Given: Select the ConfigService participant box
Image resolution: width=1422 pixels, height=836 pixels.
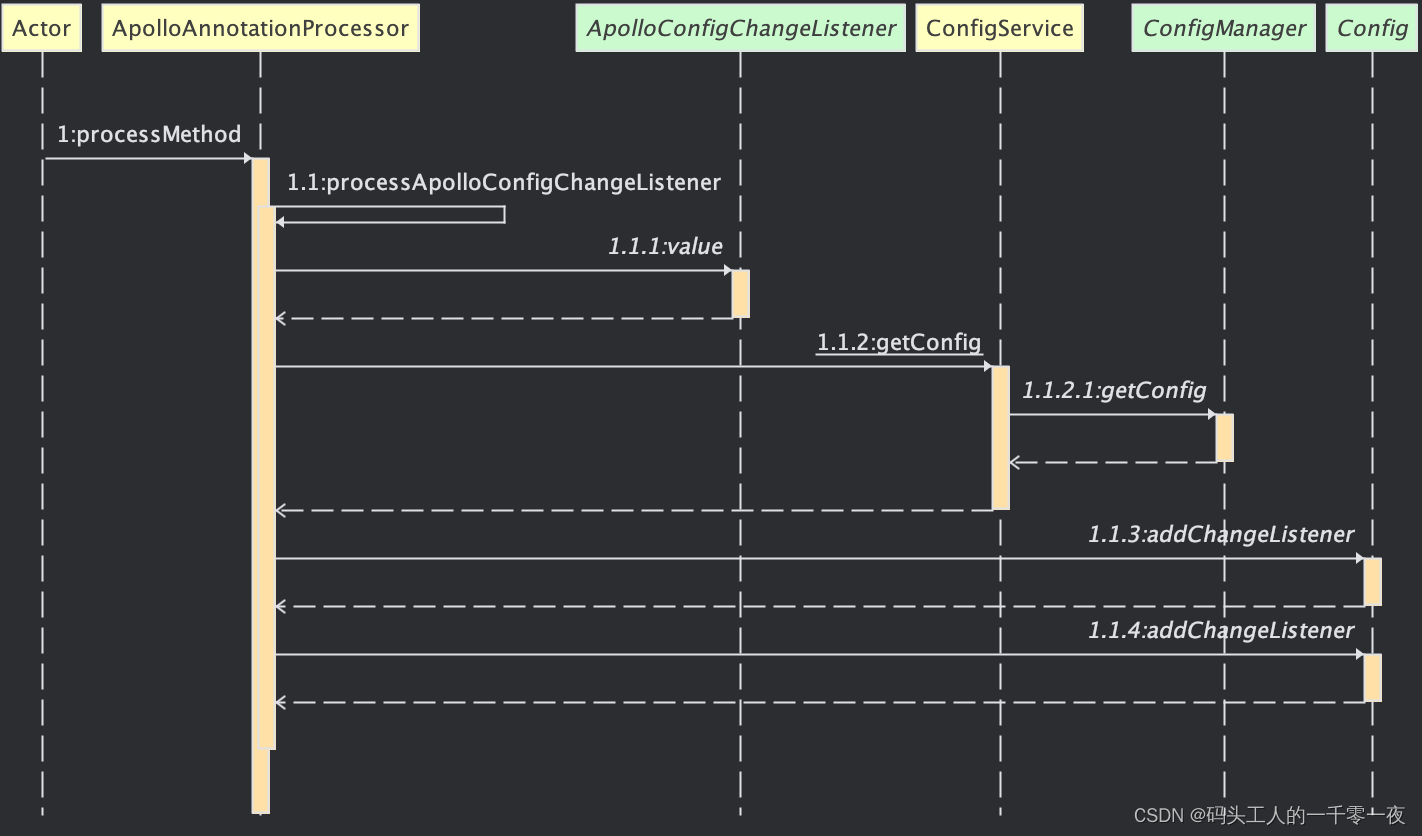Looking at the screenshot, I should click(1000, 28).
